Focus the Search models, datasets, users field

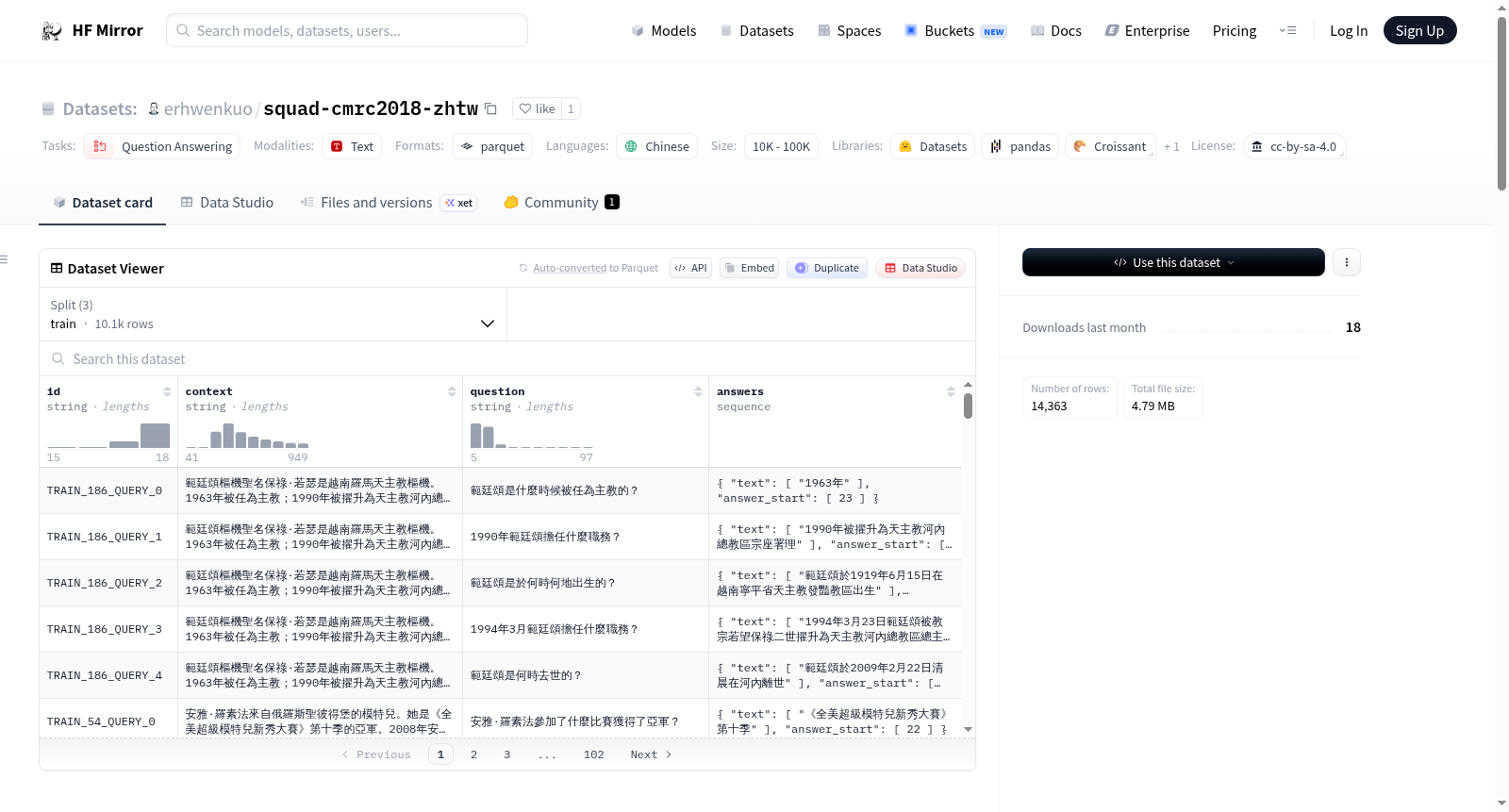pos(347,30)
